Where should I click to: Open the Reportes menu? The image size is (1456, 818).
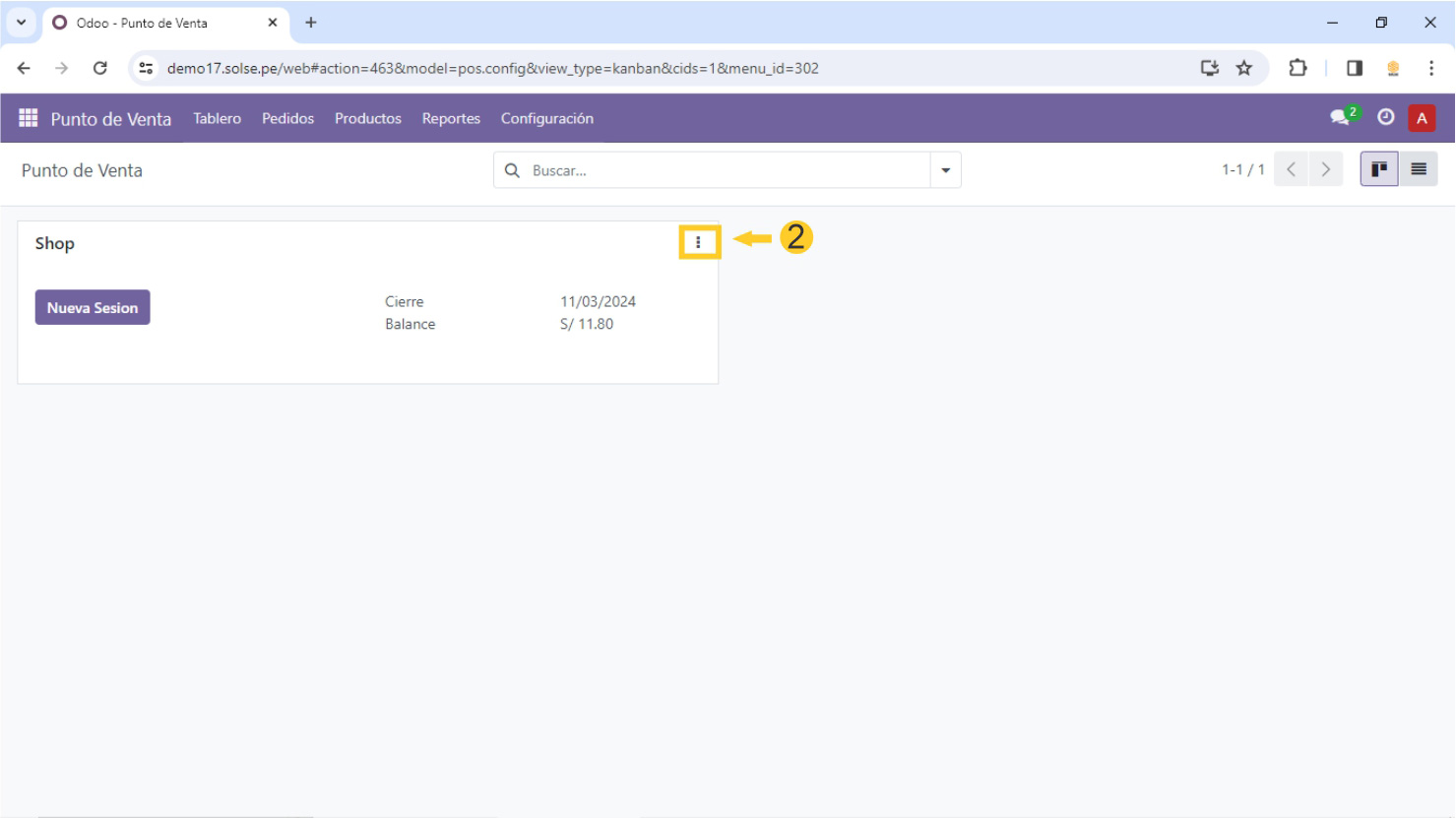click(x=451, y=118)
